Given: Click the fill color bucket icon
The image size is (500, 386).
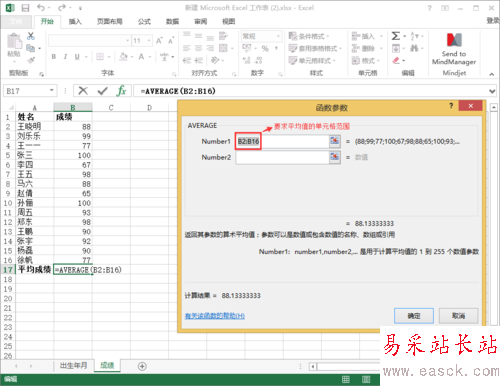Looking at the screenshot, I should (x=123, y=57).
